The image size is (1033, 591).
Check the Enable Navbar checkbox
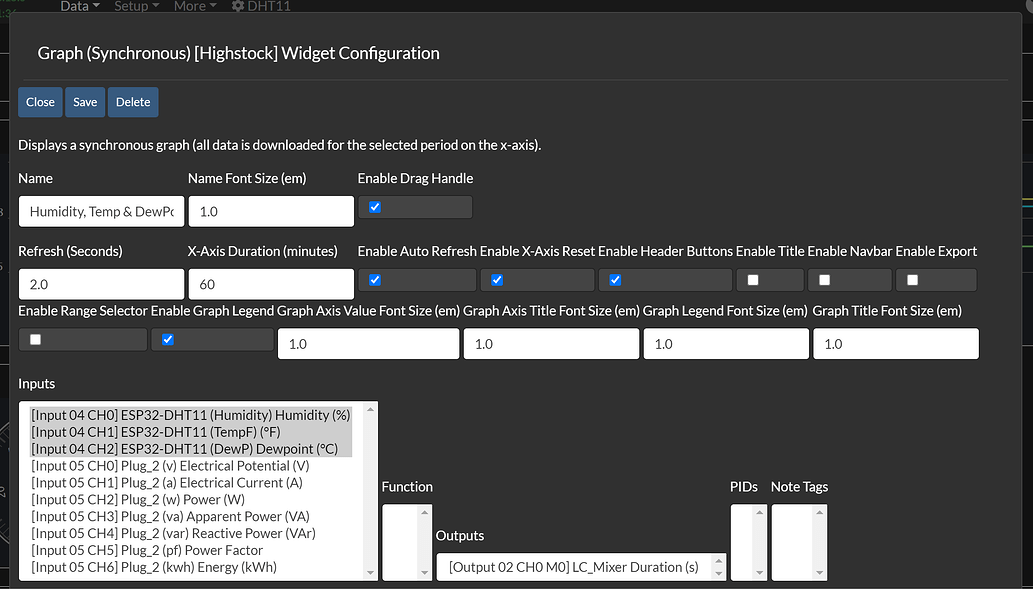click(825, 280)
